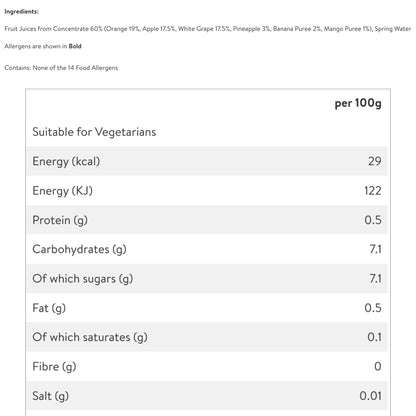Click the value 122 for Energy KJ

pyautogui.click(x=373, y=191)
